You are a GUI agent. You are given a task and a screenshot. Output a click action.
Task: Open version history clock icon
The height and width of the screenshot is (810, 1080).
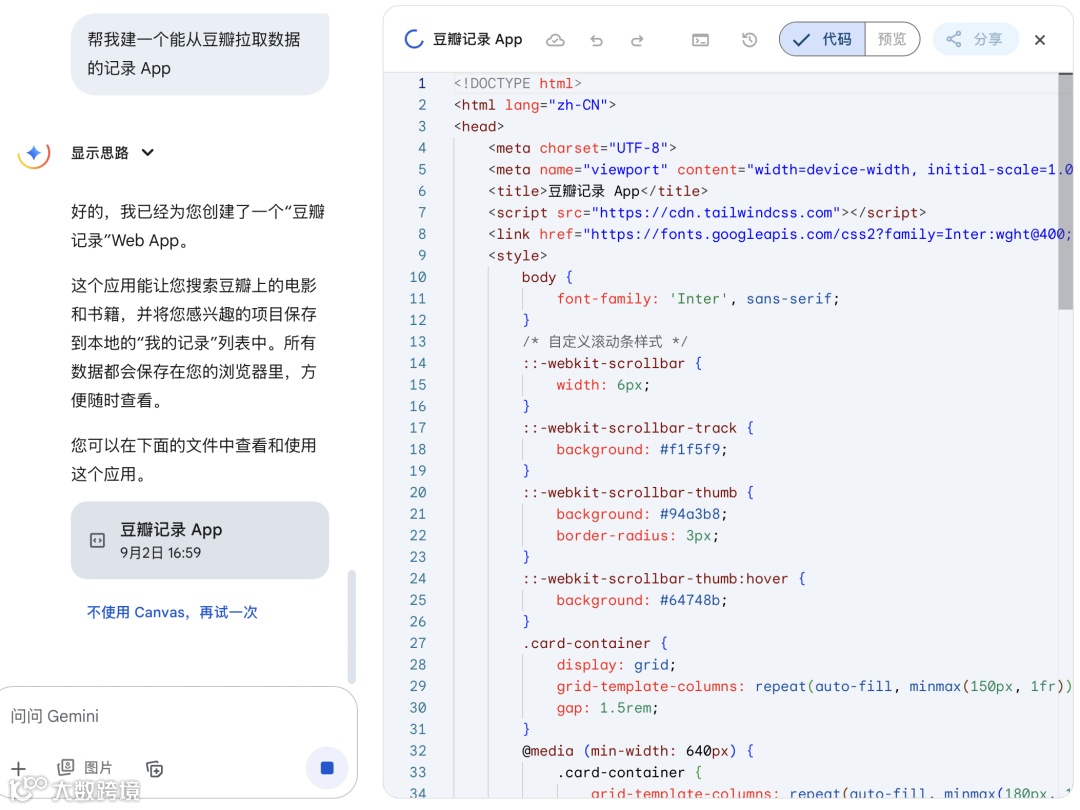tap(749, 40)
